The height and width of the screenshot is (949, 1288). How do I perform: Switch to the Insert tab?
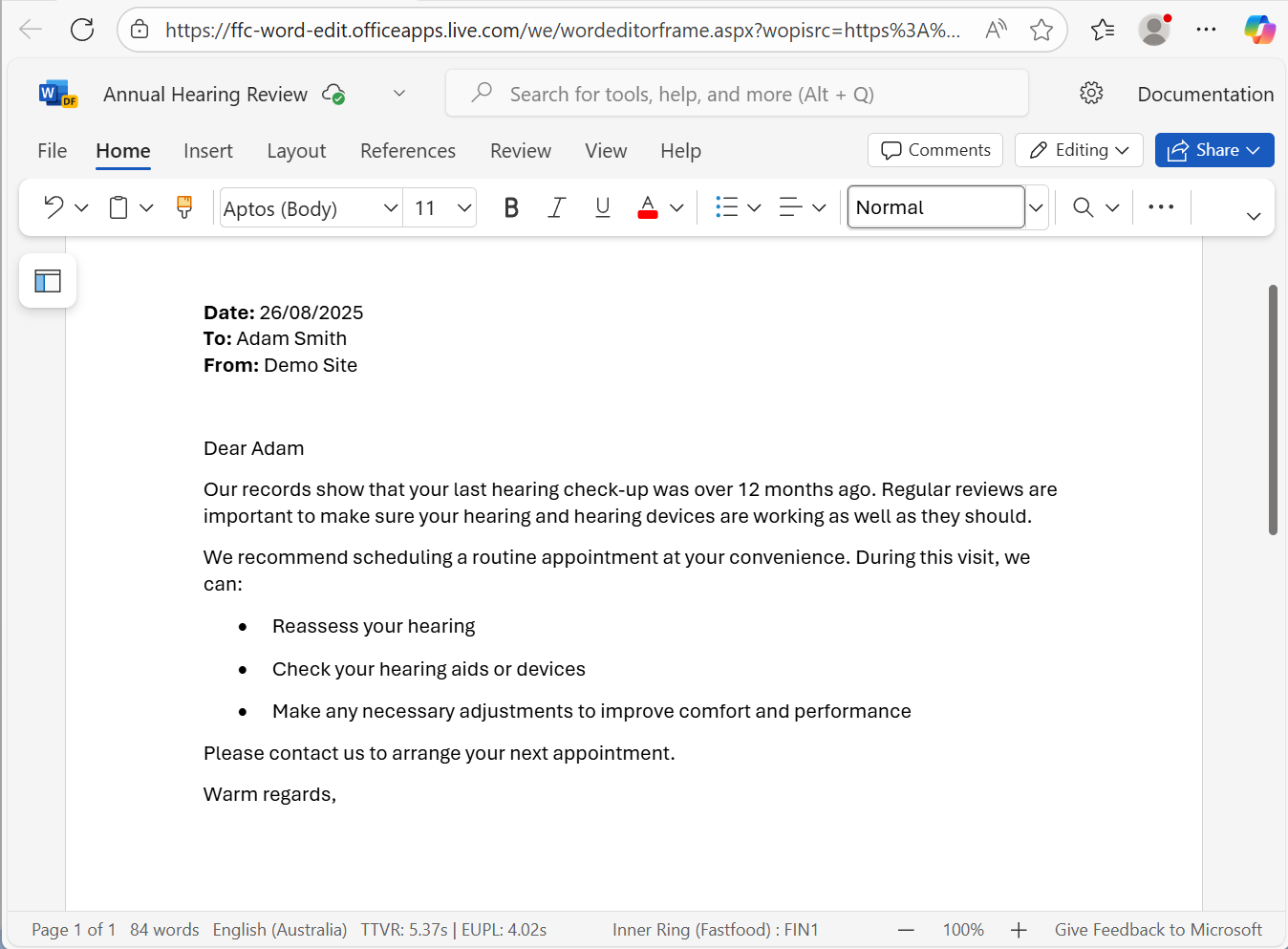[207, 151]
